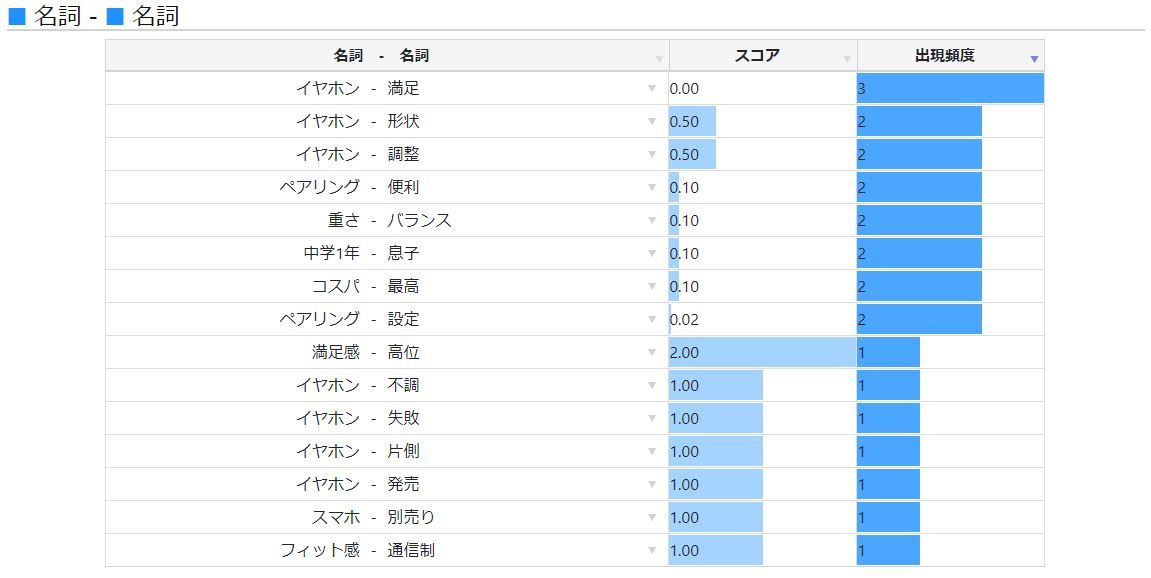
Task: Click frequency bar of 3 for イヤホン - 満足
Action: 949,89
